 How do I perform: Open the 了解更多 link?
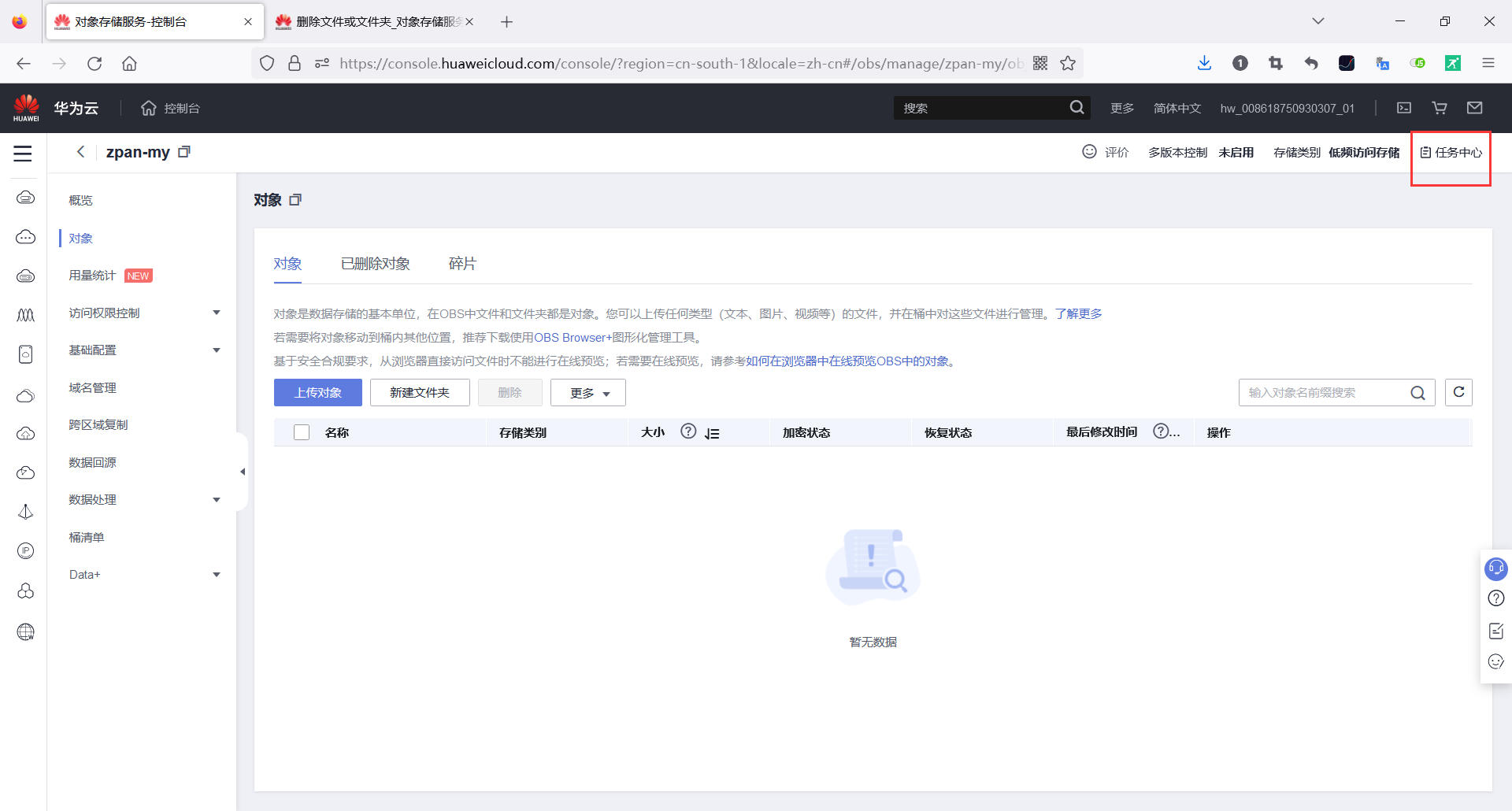tap(1078, 313)
